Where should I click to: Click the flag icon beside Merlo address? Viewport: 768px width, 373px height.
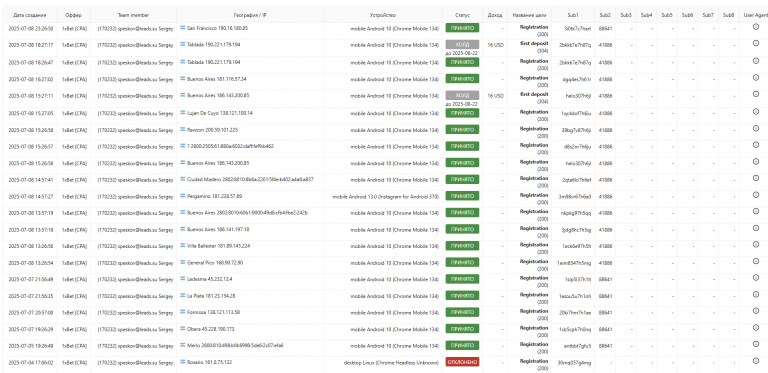tap(183, 345)
